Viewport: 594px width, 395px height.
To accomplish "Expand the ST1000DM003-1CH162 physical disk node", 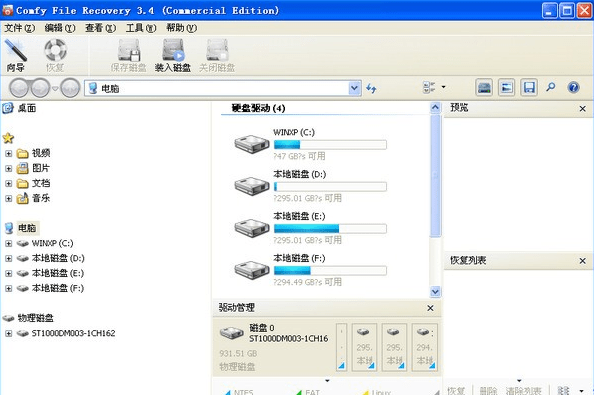I will click(8, 334).
